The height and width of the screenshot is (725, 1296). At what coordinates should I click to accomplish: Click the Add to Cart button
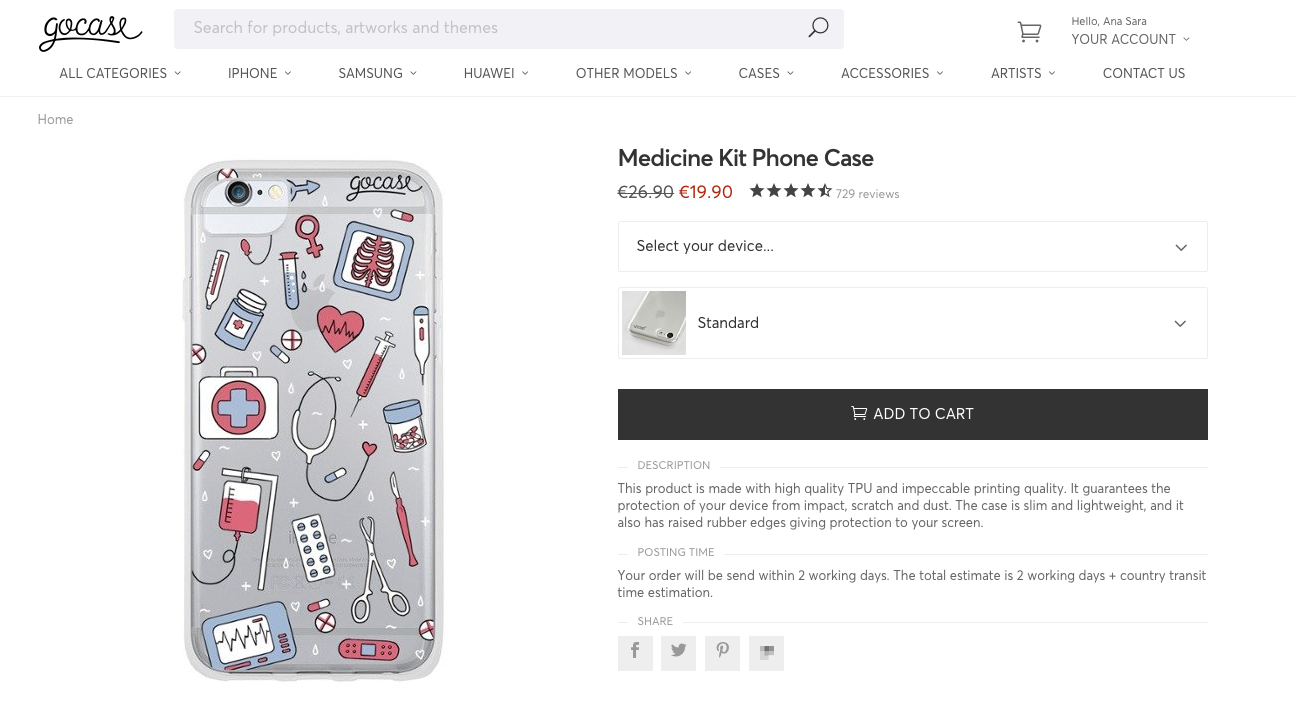(x=913, y=414)
